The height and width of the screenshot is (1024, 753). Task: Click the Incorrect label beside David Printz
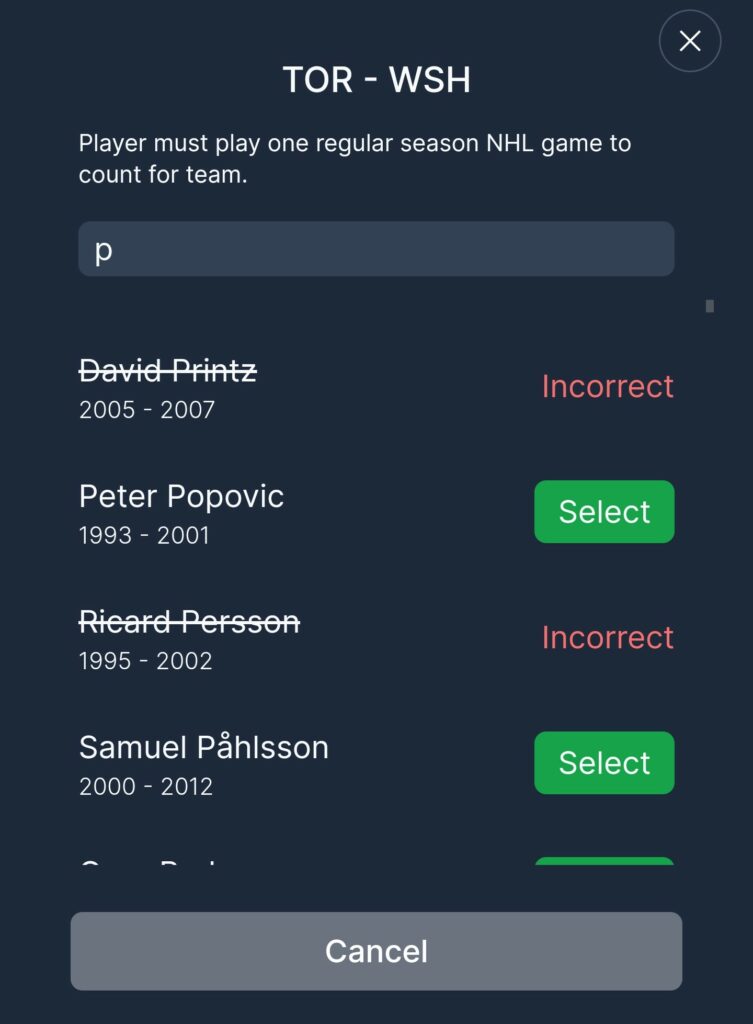coord(607,386)
